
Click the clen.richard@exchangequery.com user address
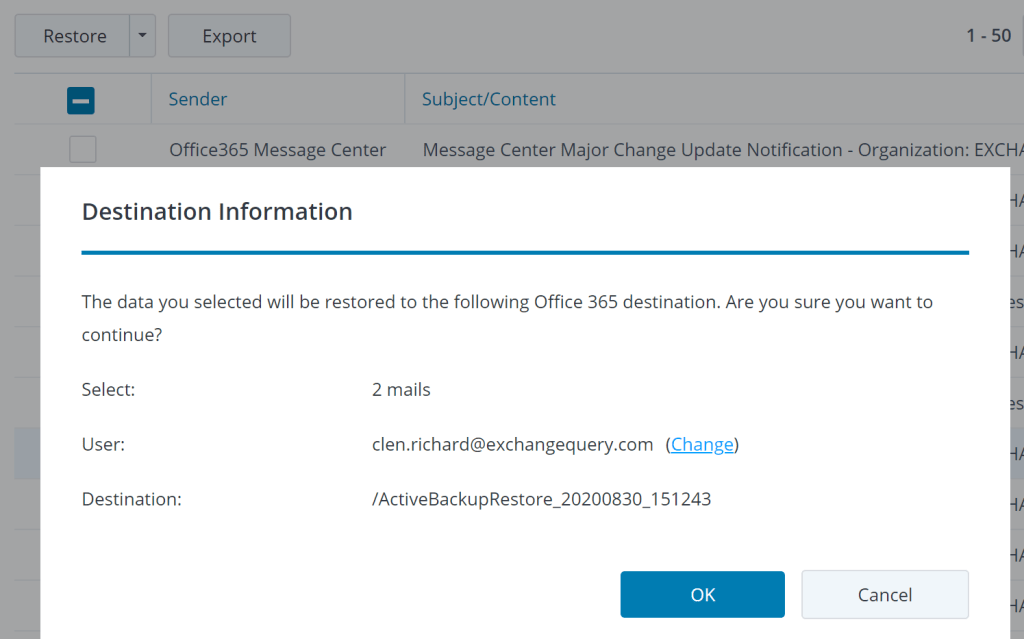coord(512,445)
